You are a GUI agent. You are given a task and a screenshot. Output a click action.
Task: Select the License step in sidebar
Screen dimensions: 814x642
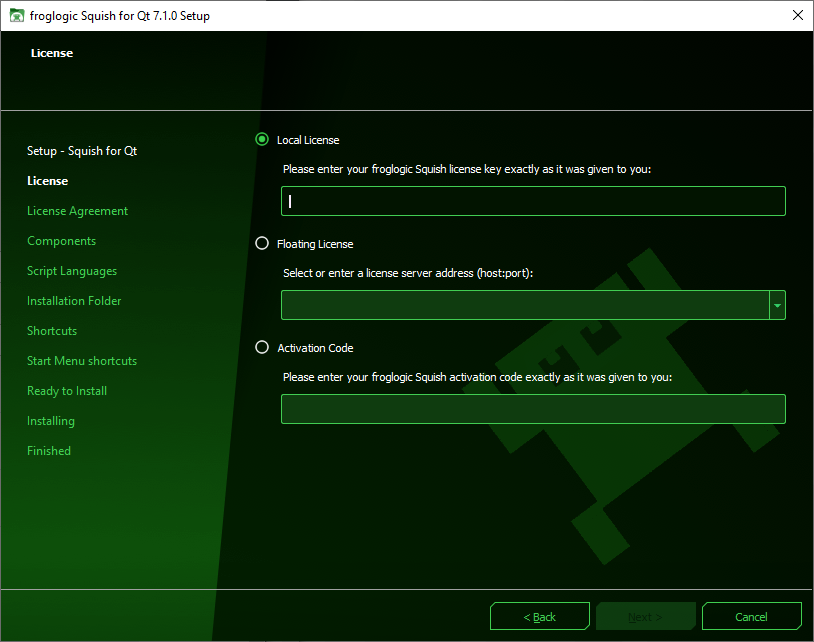coord(48,181)
